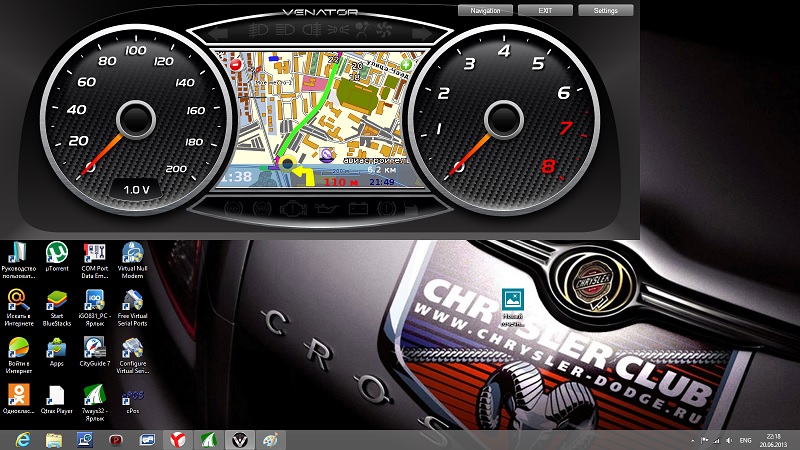
Task: Click the oil pressure warning indicator
Action: coord(326,209)
